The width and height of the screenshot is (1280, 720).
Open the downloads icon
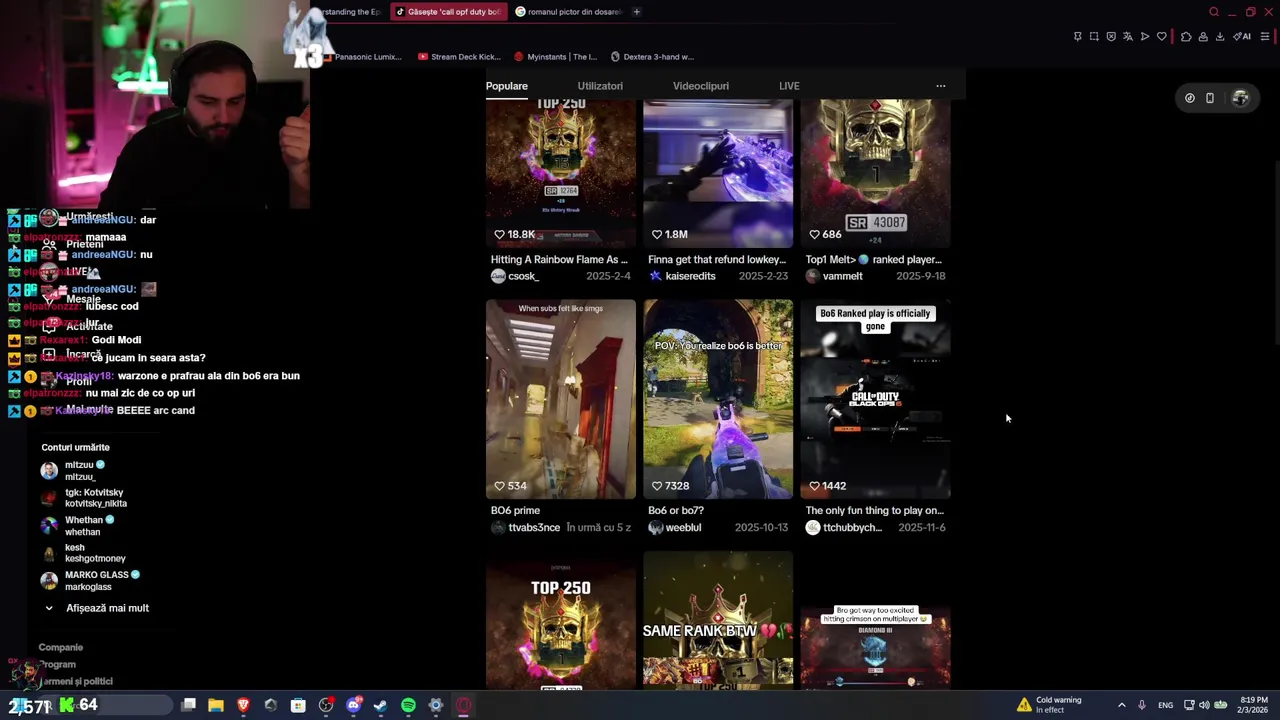coord(1219,37)
